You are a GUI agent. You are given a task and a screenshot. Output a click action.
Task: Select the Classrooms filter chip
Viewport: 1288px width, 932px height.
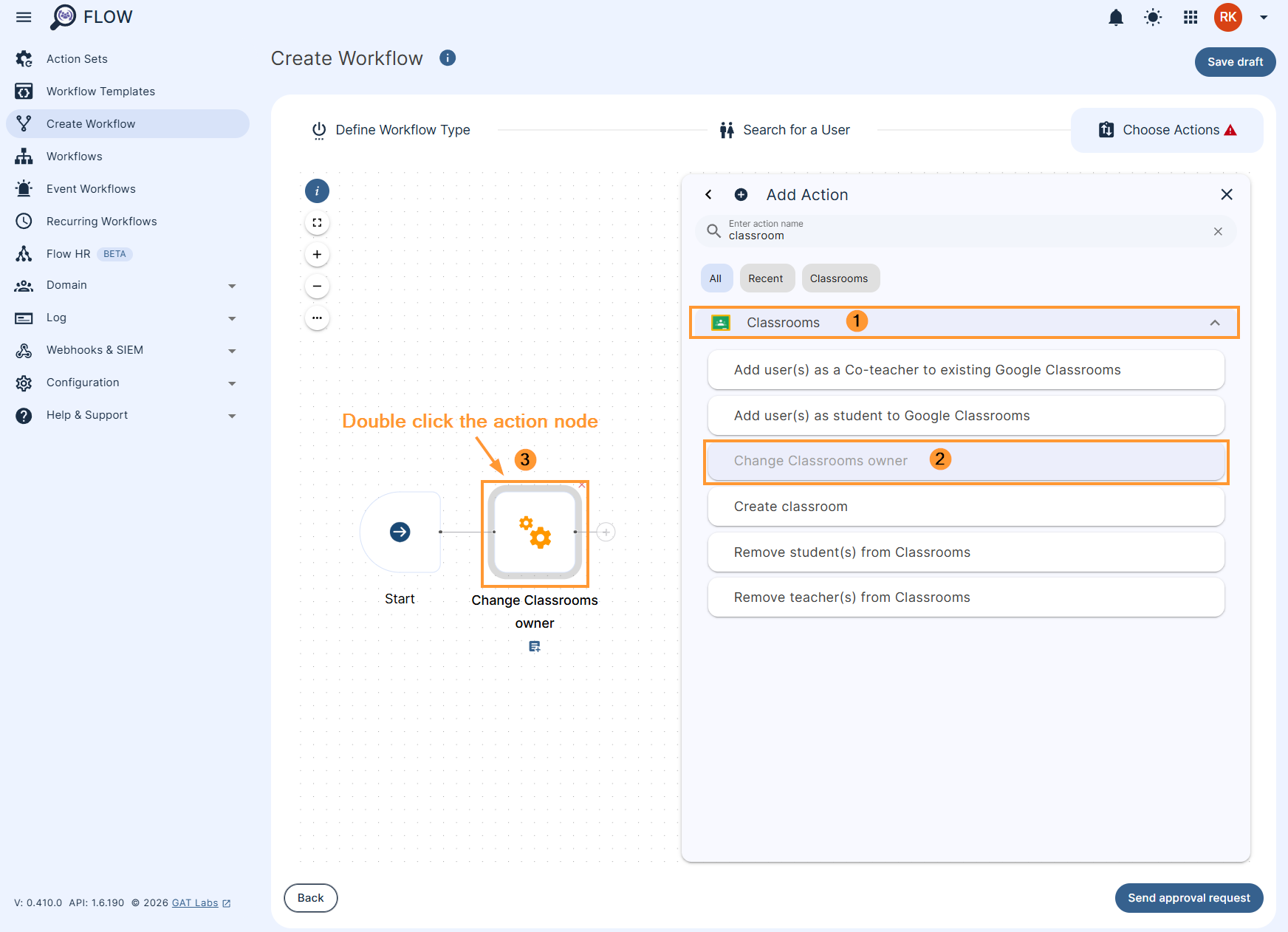click(x=839, y=278)
